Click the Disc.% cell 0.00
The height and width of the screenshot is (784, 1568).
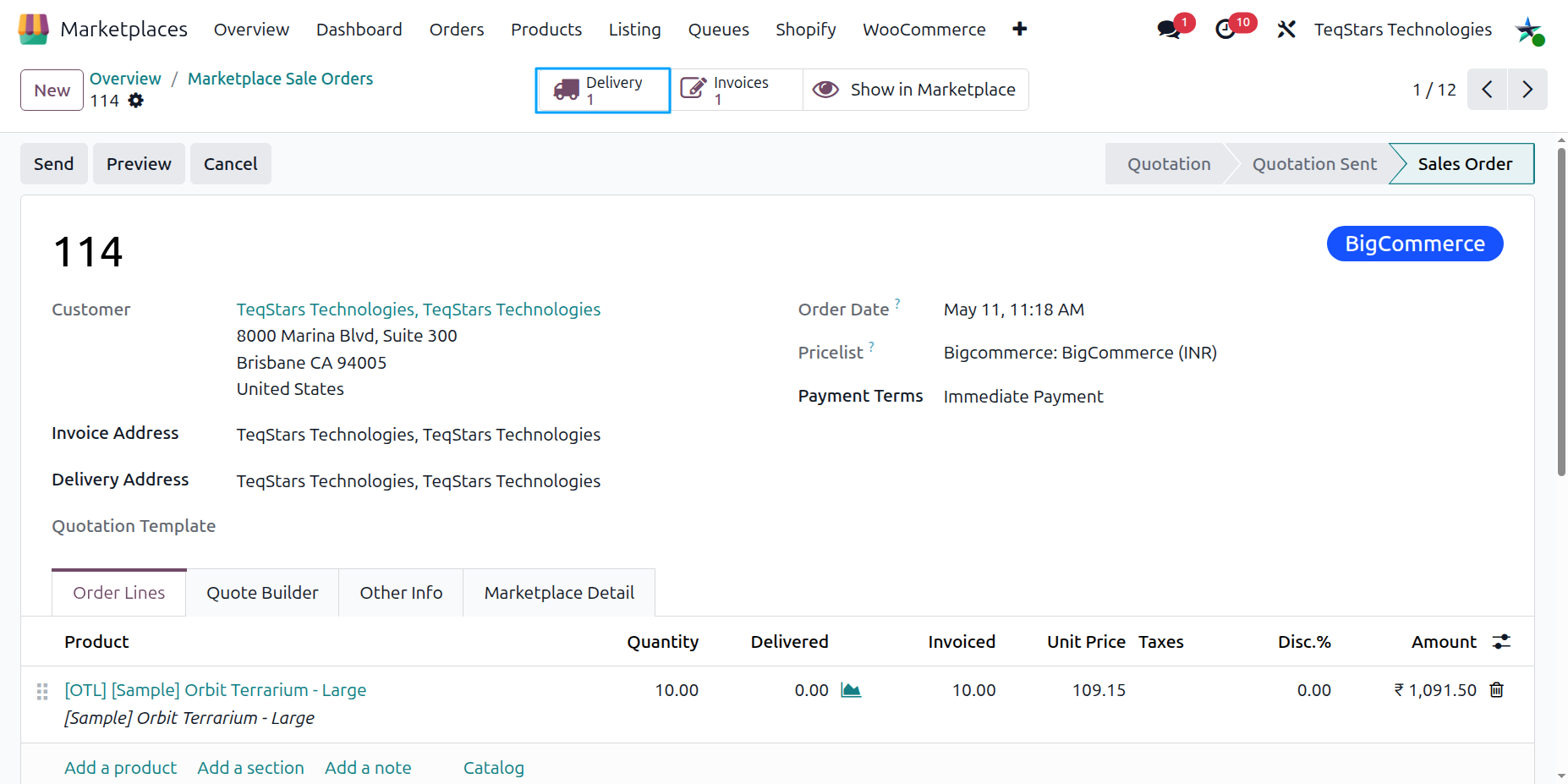[1314, 690]
